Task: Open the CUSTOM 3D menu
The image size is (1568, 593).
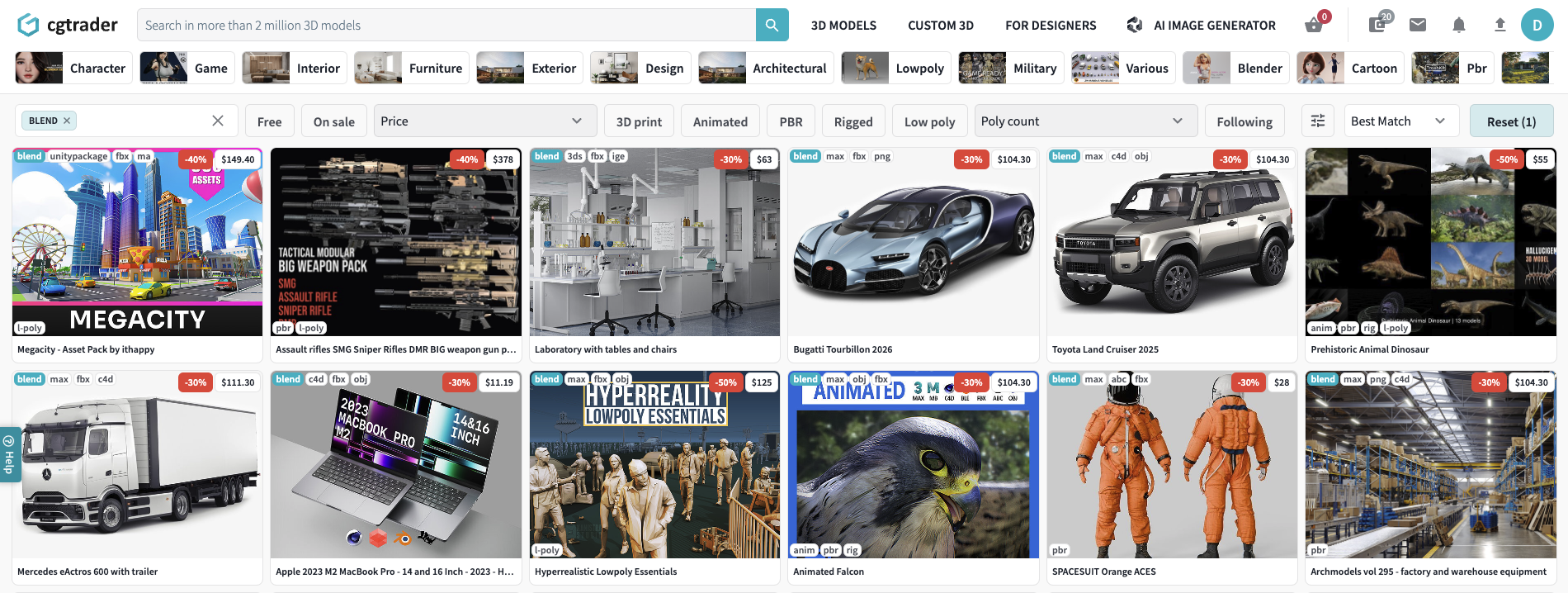Action: (x=941, y=26)
